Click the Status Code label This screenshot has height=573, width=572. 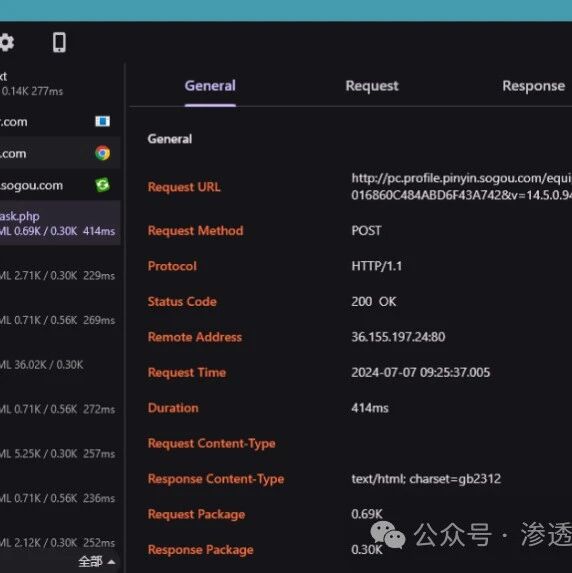[182, 301]
